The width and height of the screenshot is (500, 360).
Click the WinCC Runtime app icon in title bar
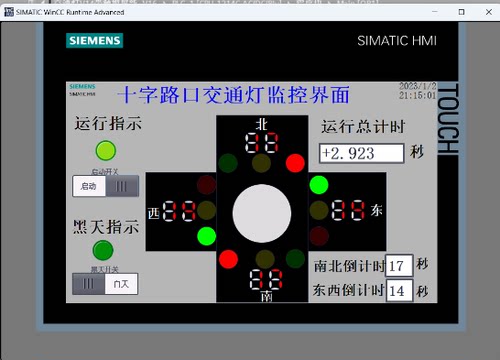(x=9, y=12)
